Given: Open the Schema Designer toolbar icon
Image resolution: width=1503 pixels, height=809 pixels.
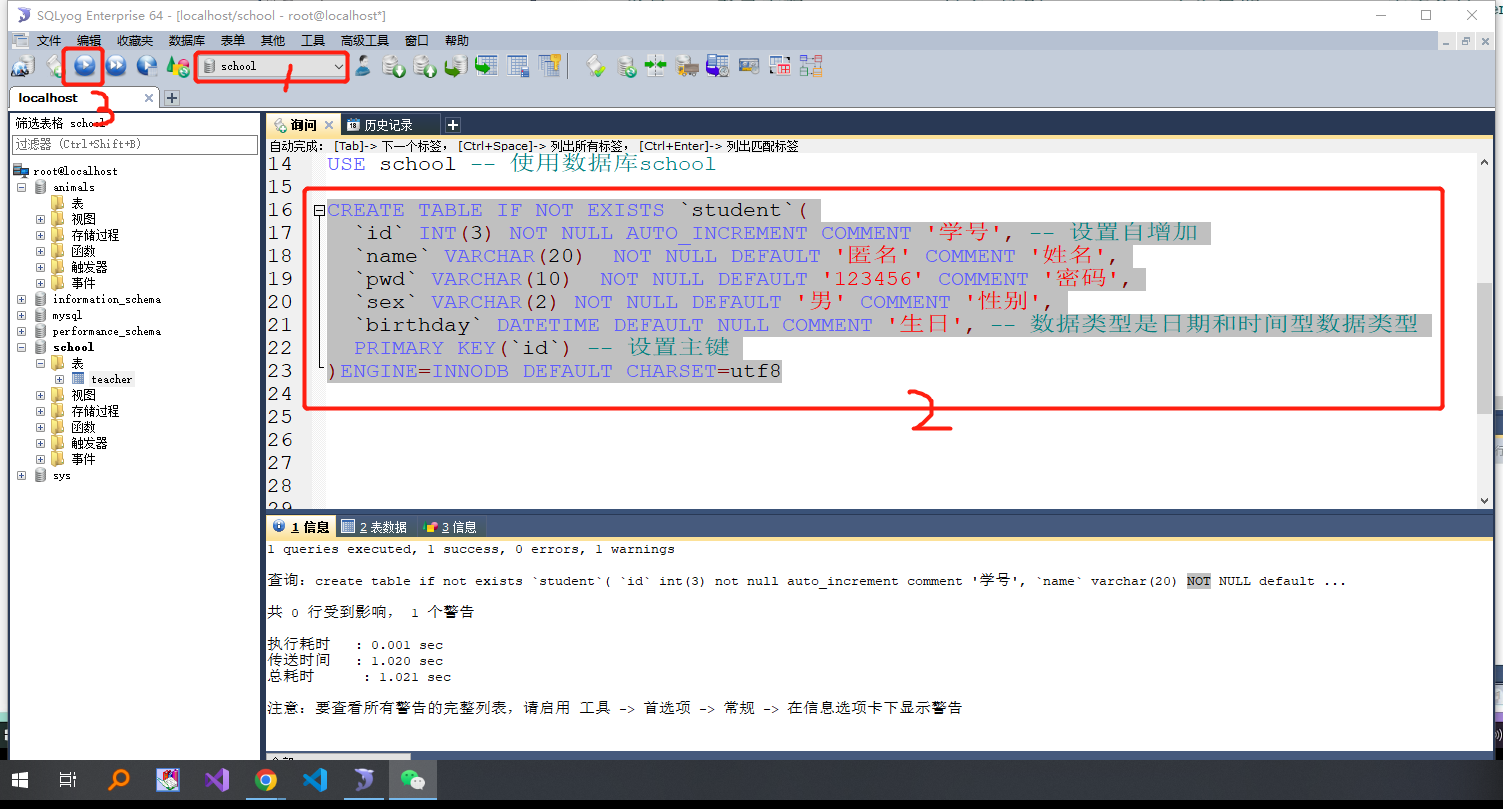Looking at the screenshot, I should [811, 66].
